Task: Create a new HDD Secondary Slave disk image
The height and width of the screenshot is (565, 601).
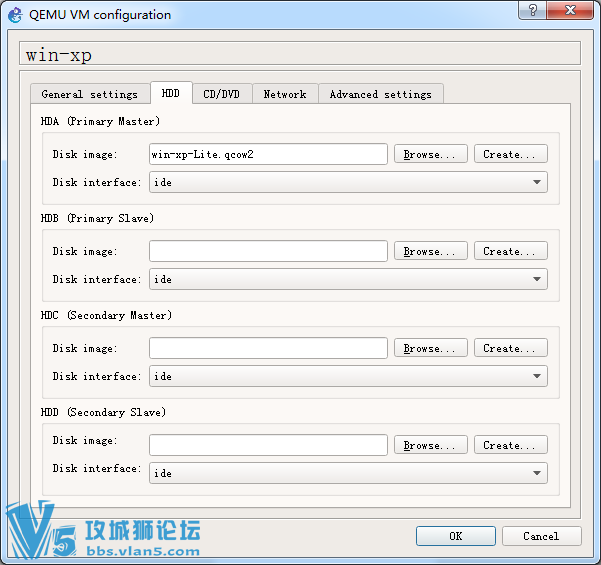Action: [511, 445]
